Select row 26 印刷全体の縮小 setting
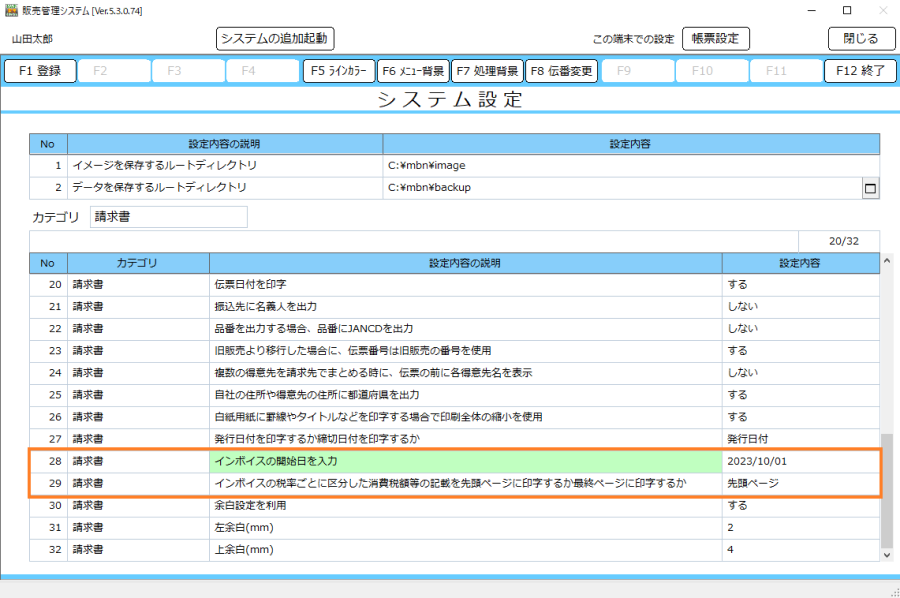The width and height of the screenshot is (900, 598). pyautogui.click(x=455, y=417)
